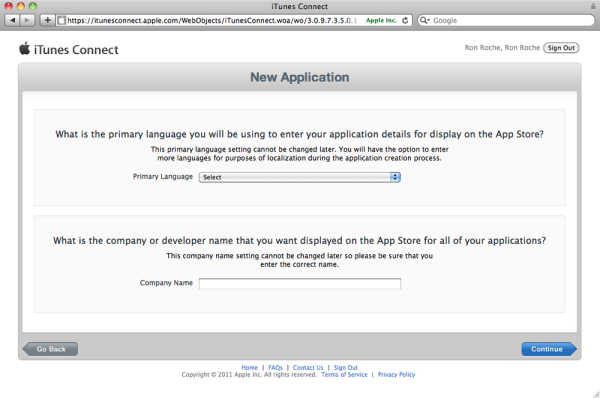Click the plus add-bookmark button
This screenshot has width=600, height=398.
(47, 20)
